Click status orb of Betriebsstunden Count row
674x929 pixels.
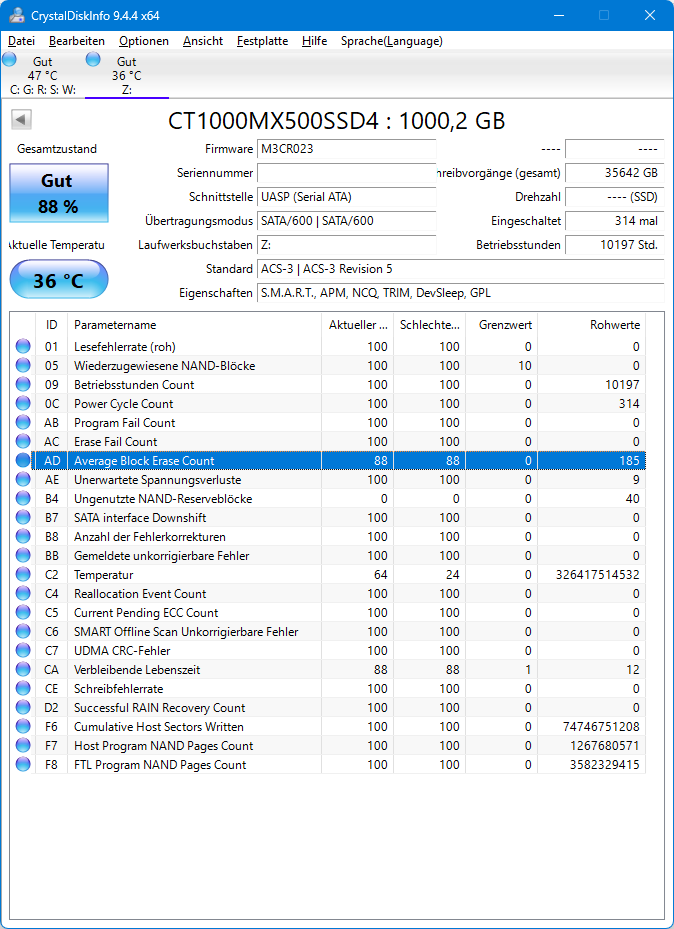click(x=23, y=385)
